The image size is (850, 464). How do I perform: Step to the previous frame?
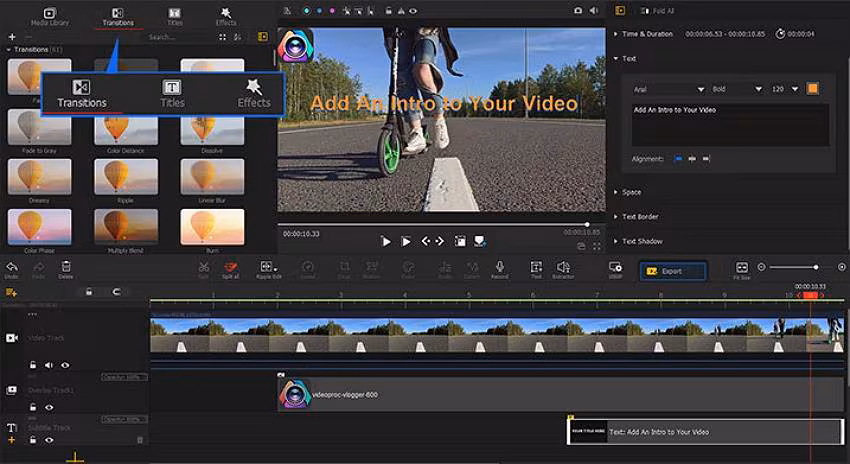click(426, 241)
